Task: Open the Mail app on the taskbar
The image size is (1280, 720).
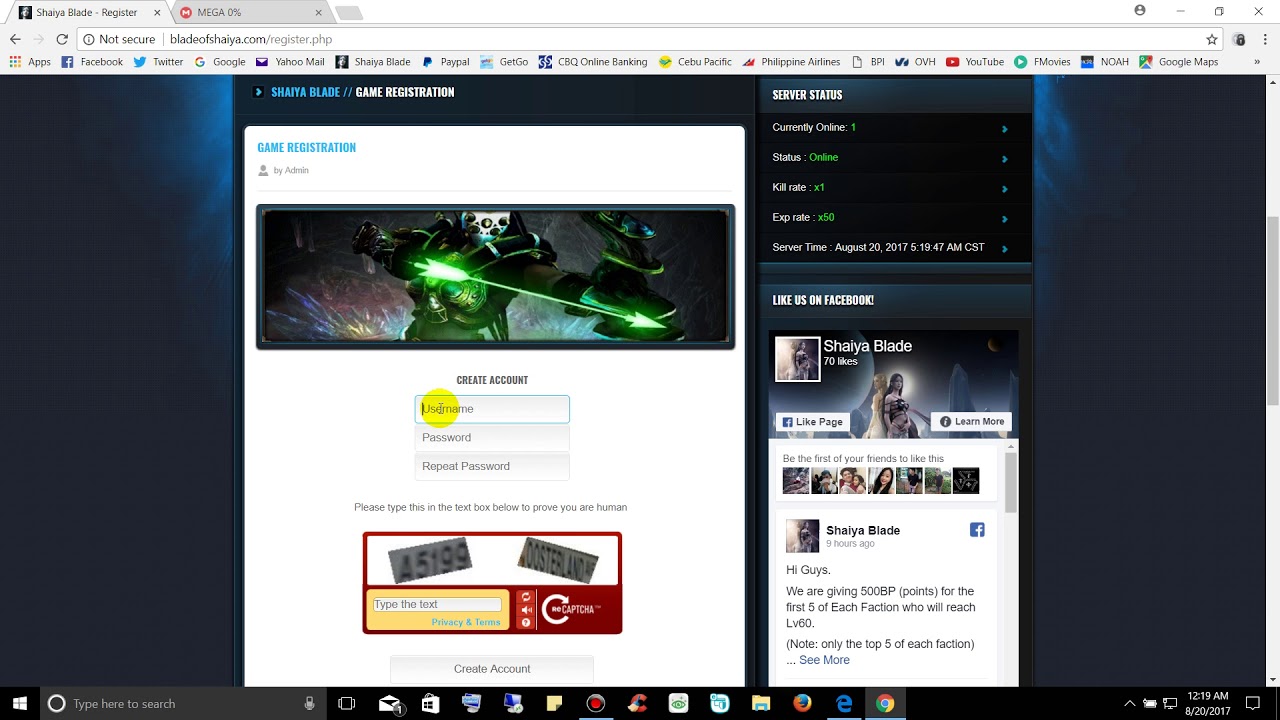Action: point(390,703)
